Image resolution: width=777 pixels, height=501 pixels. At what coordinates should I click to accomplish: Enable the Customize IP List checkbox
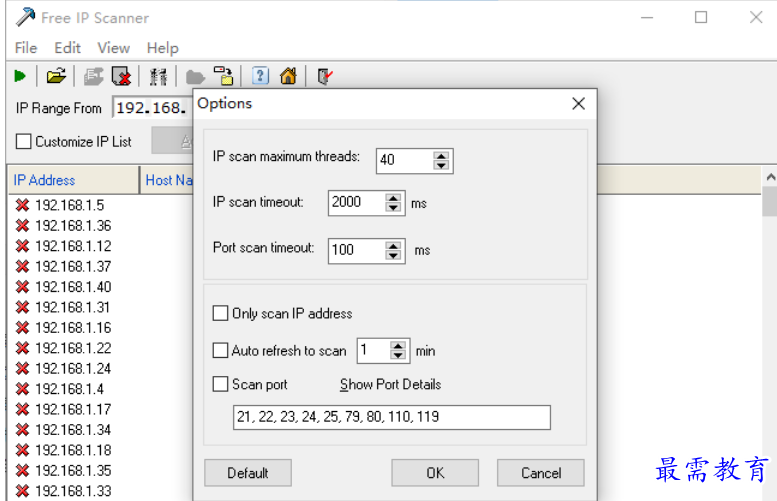pyautogui.click(x=23, y=141)
